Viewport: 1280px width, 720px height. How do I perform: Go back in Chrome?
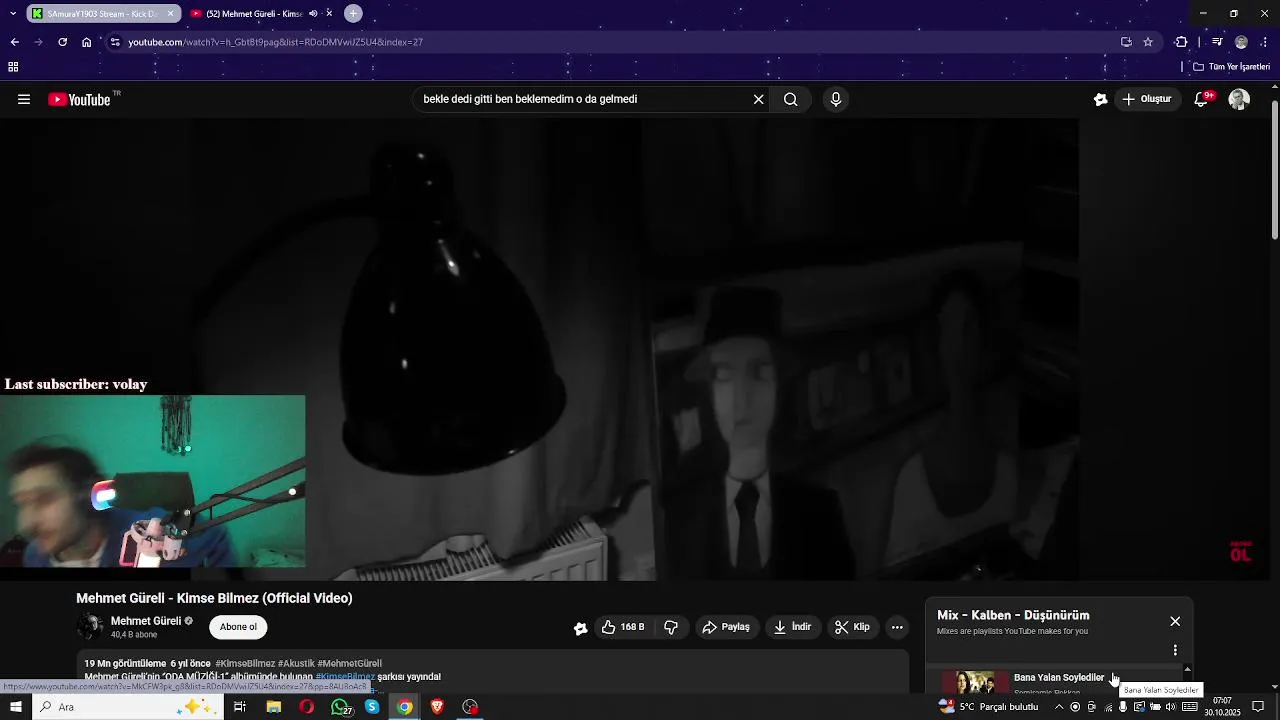coord(14,42)
